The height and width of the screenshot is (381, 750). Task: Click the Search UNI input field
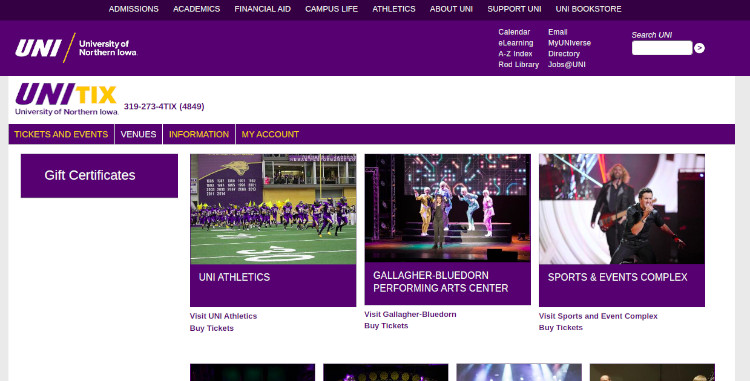pyautogui.click(x=662, y=48)
